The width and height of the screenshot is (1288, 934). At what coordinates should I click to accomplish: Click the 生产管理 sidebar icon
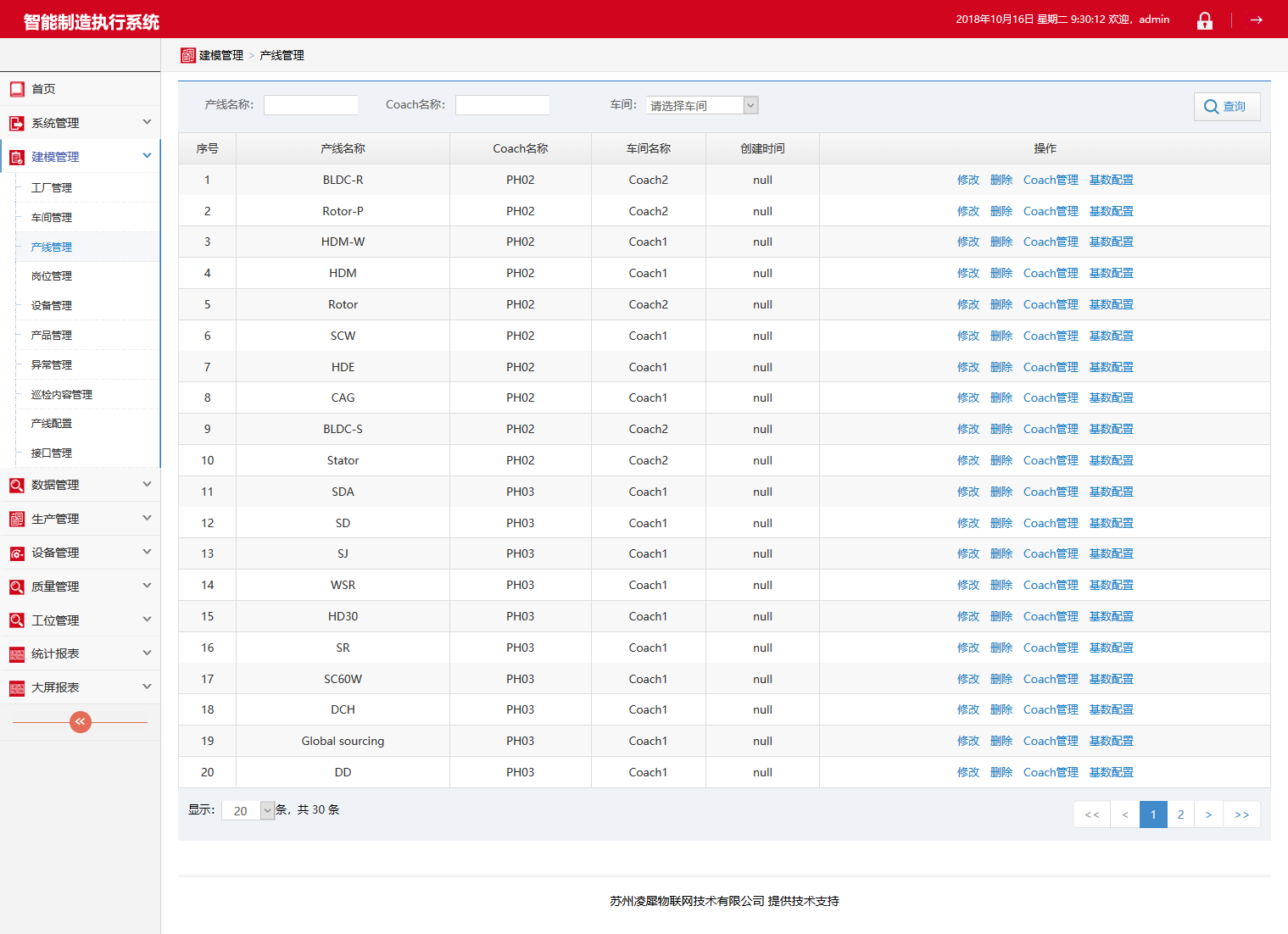(17, 519)
